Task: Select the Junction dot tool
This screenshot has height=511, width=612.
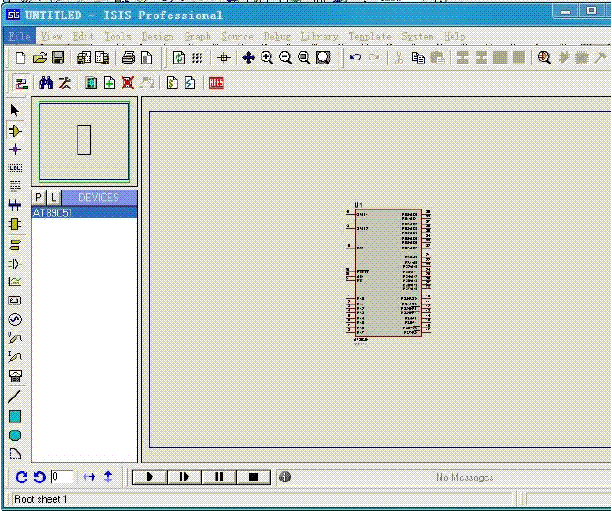Action: pyautogui.click(x=15, y=149)
